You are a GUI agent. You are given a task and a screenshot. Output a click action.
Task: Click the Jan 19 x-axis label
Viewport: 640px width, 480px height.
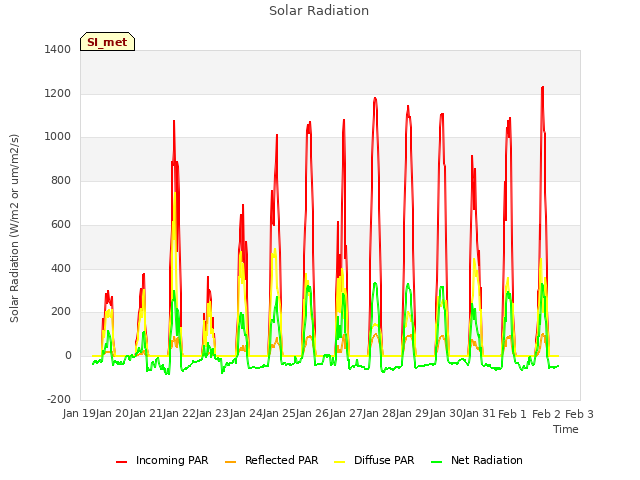(x=79, y=414)
